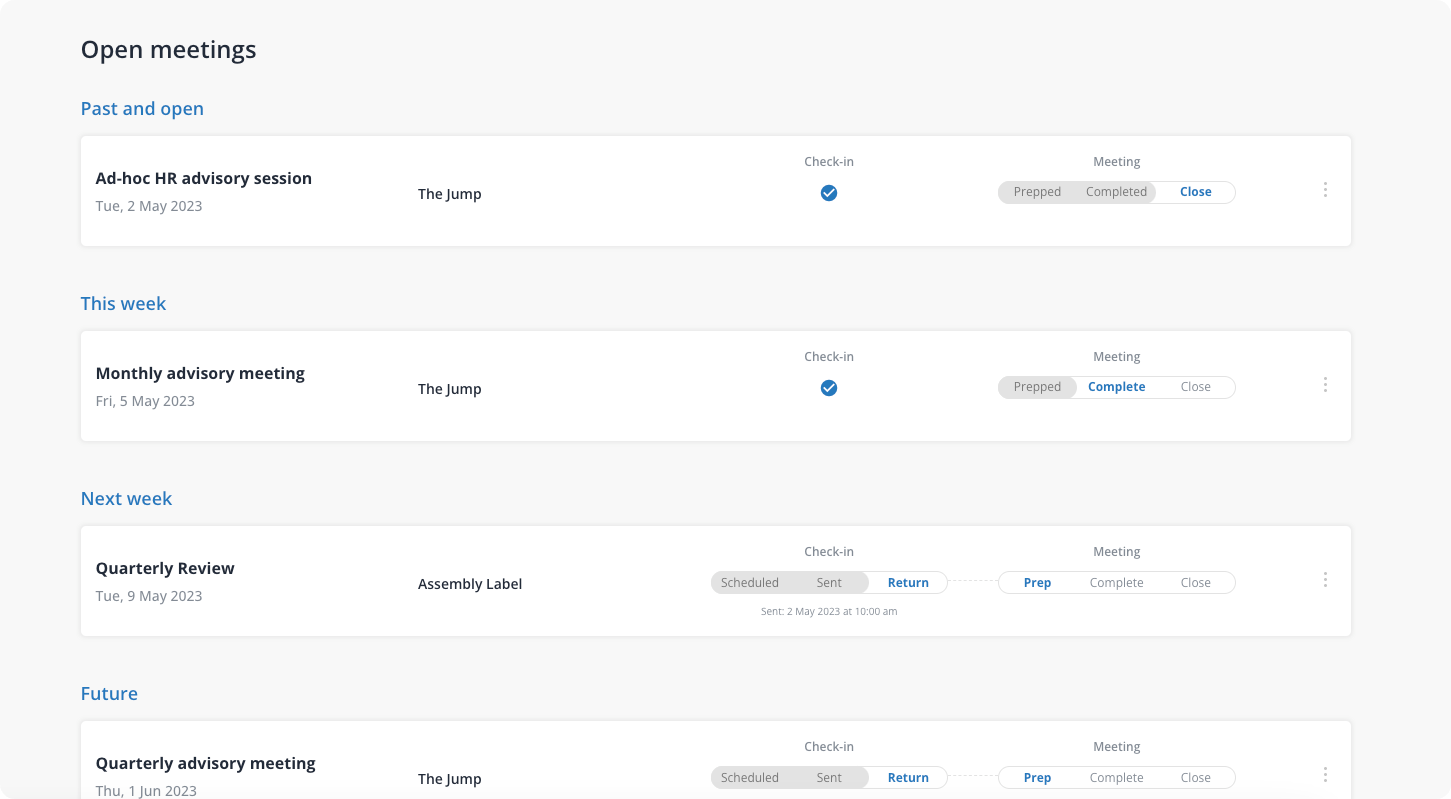Click Complete for the Monthly advisory meeting

1116,387
